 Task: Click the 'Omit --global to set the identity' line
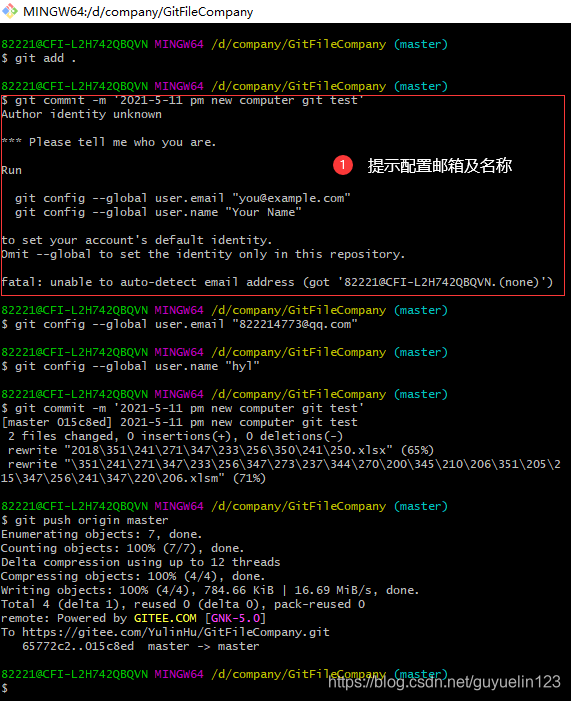203,254
